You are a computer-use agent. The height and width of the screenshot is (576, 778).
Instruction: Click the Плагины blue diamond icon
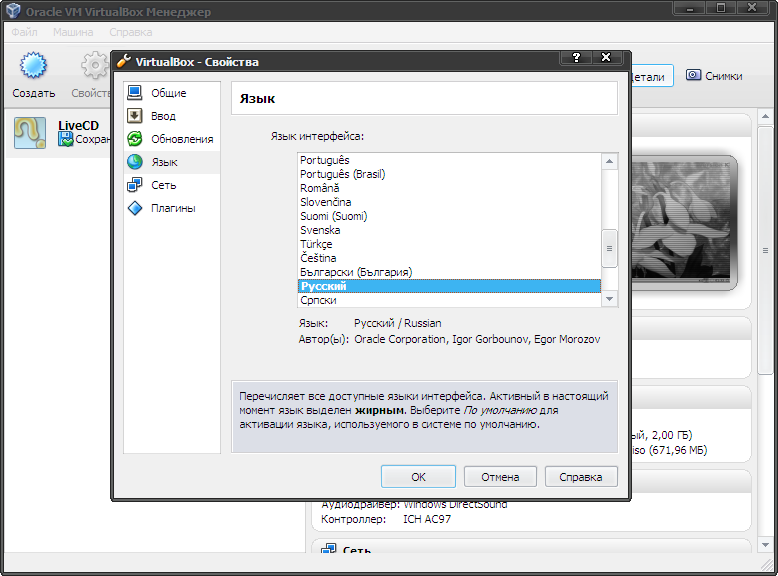[x=134, y=208]
